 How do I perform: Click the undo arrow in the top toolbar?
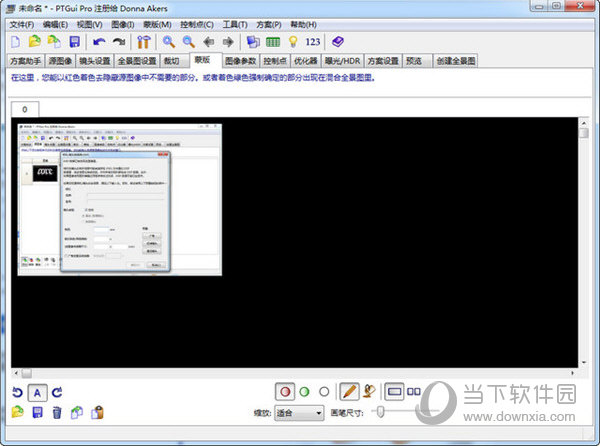pos(98,42)
